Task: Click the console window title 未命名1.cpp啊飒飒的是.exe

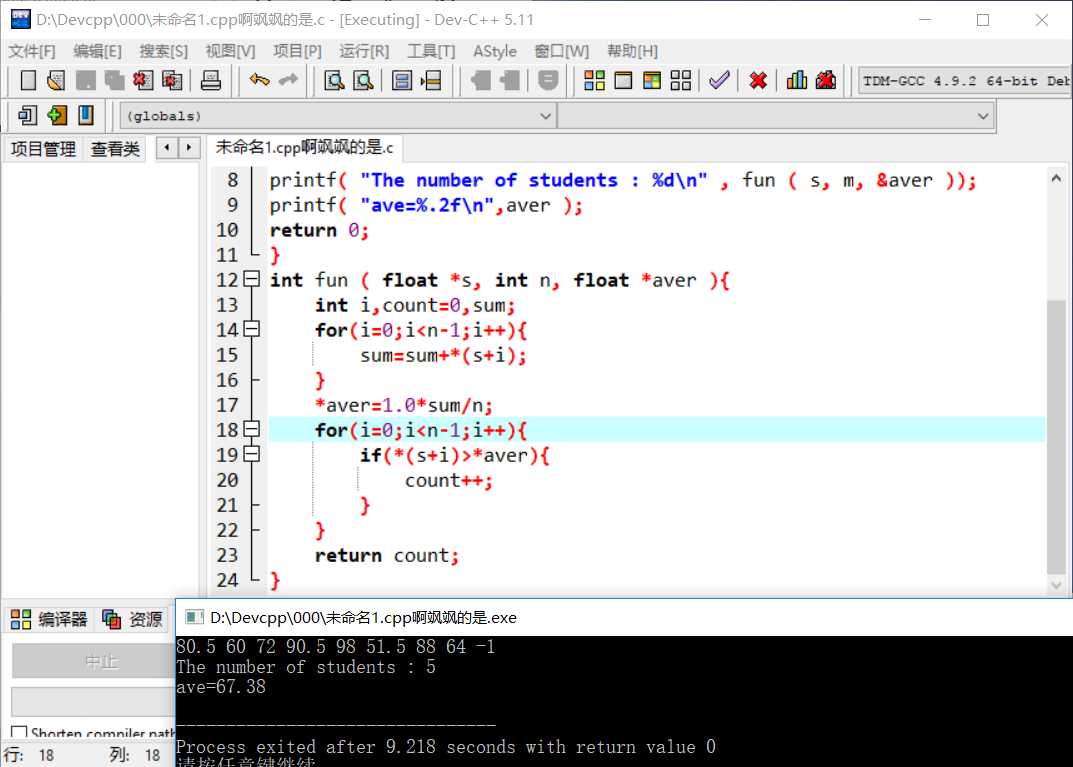Action: [363, 618]
